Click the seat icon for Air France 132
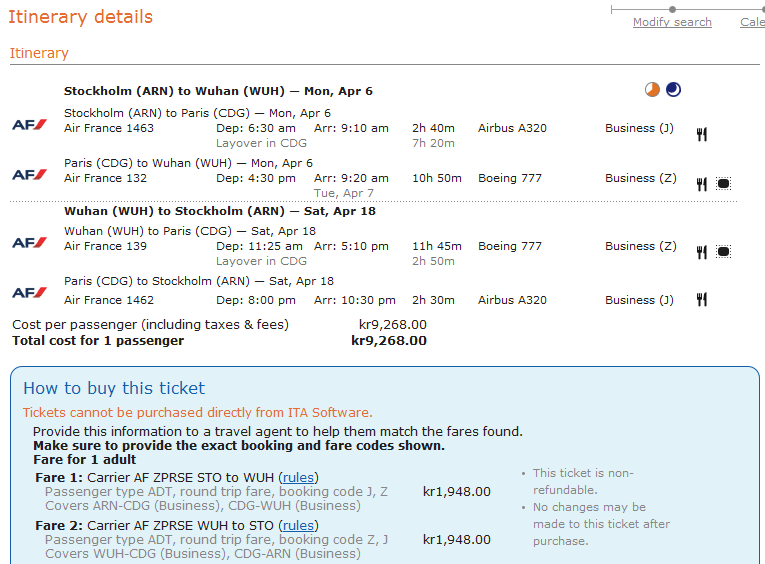Screen dimensions: 765x564 [x=723, y=184]
